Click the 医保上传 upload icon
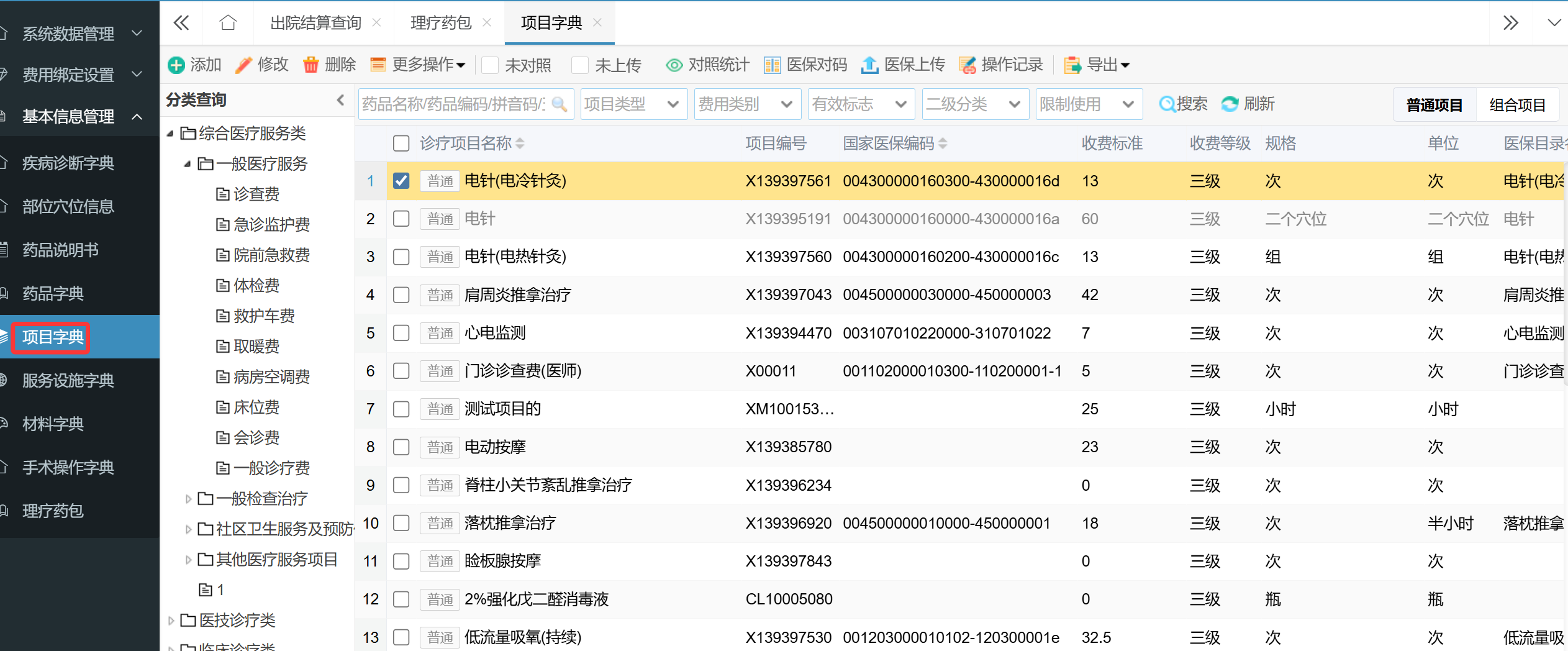 pyautogui.click(x=869, y=65)
